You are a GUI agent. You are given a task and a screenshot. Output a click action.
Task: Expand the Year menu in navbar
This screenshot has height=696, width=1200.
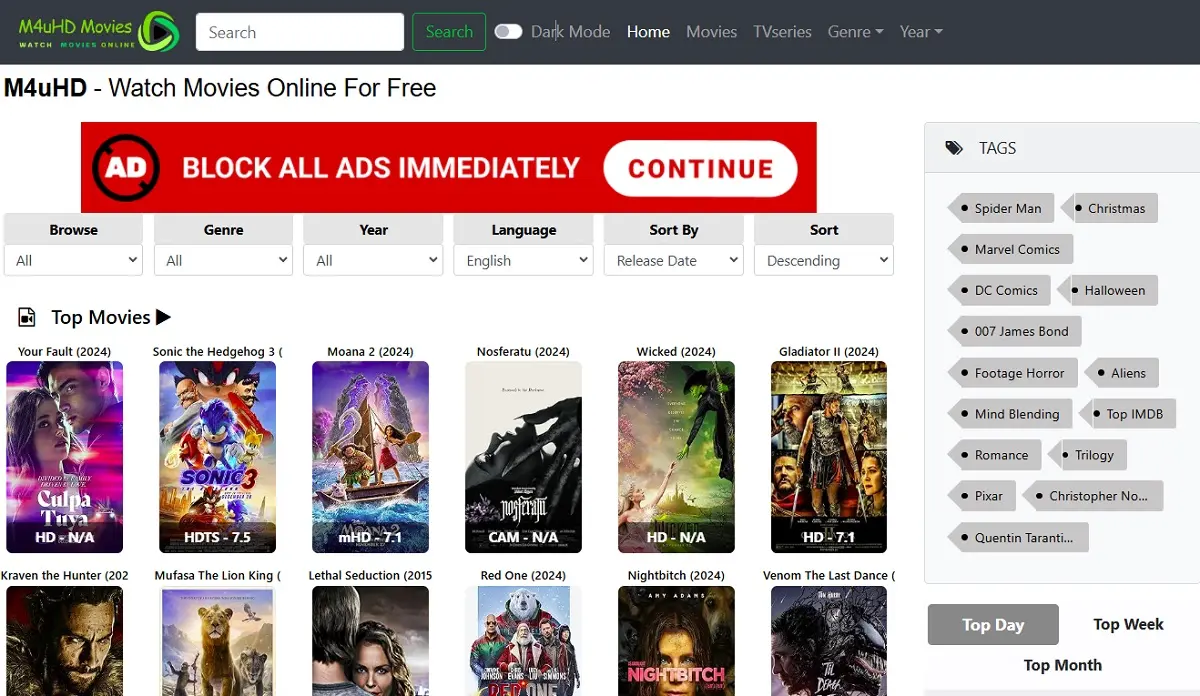pyautogui.click(x=921, y=32)
